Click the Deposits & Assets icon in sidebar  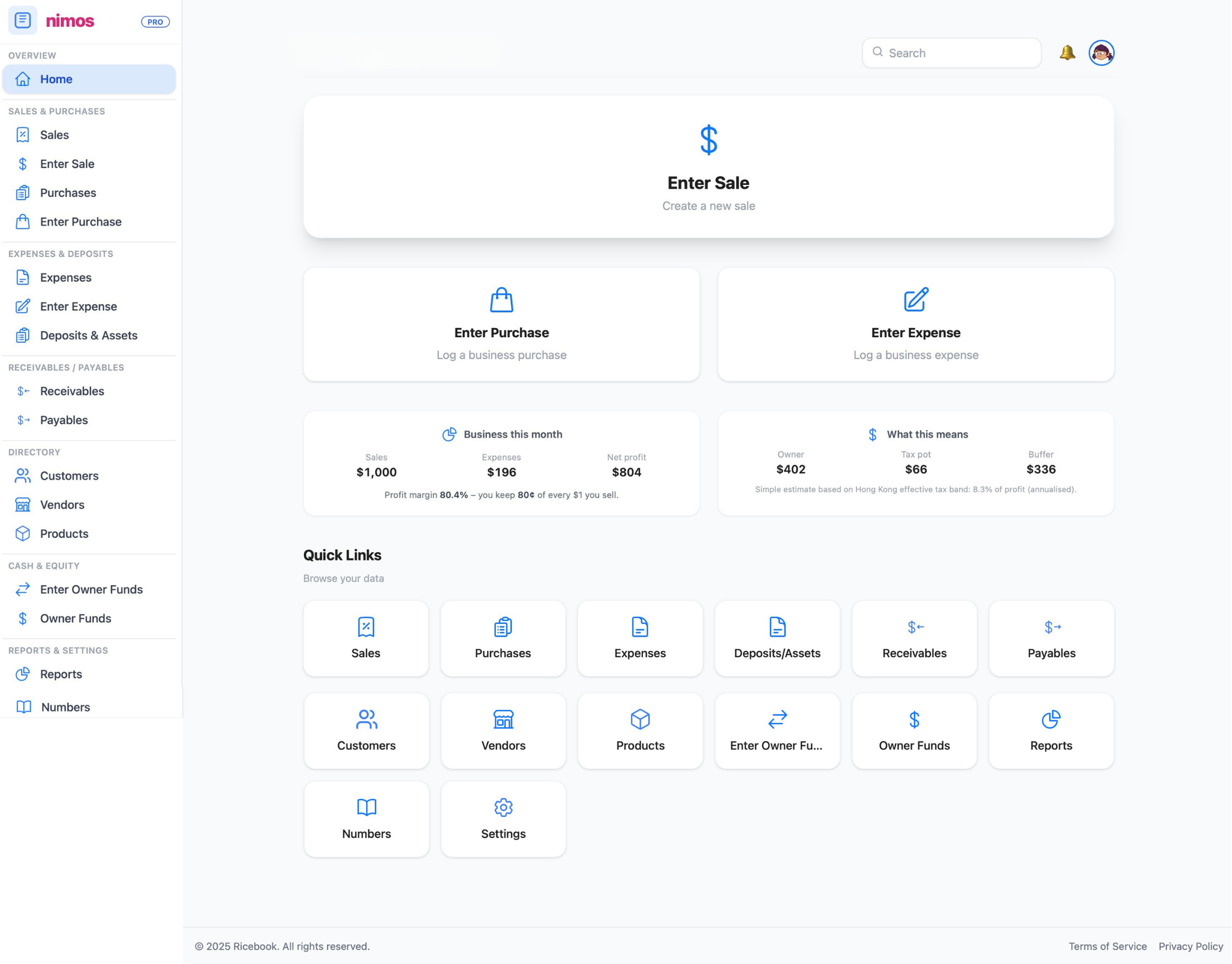tap(22, 335)
